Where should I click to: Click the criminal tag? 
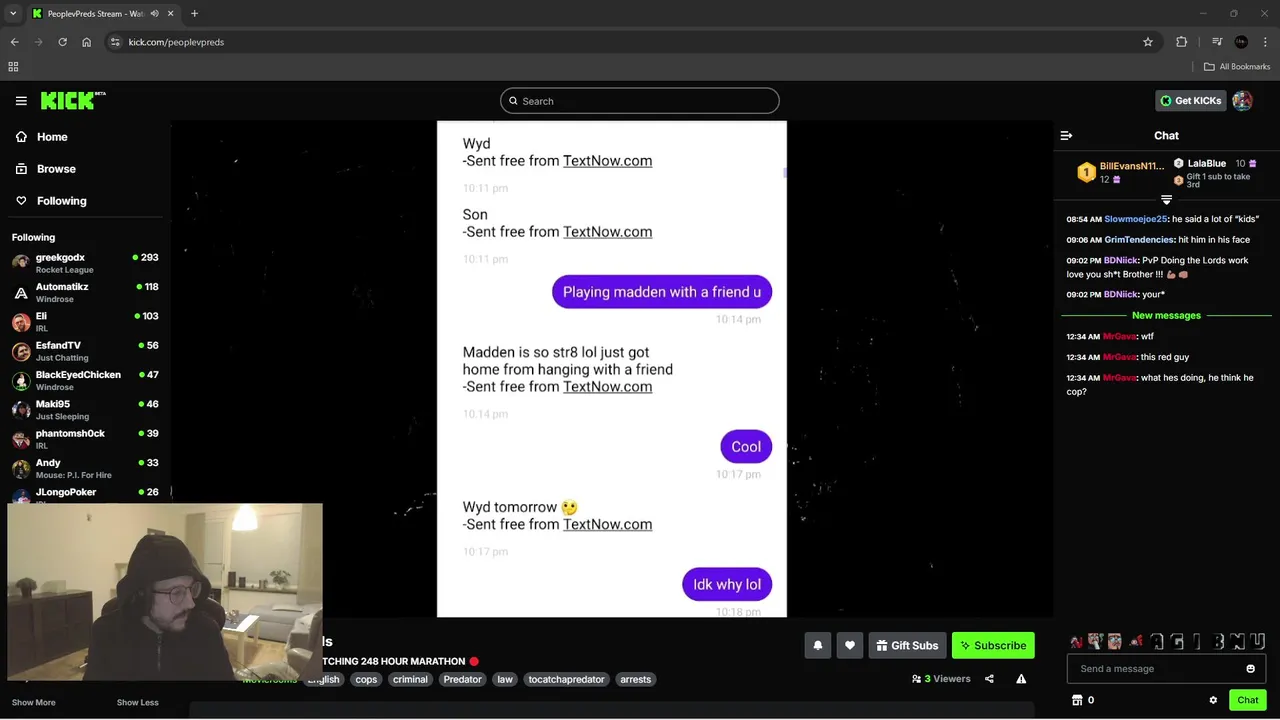pos(410,680)
